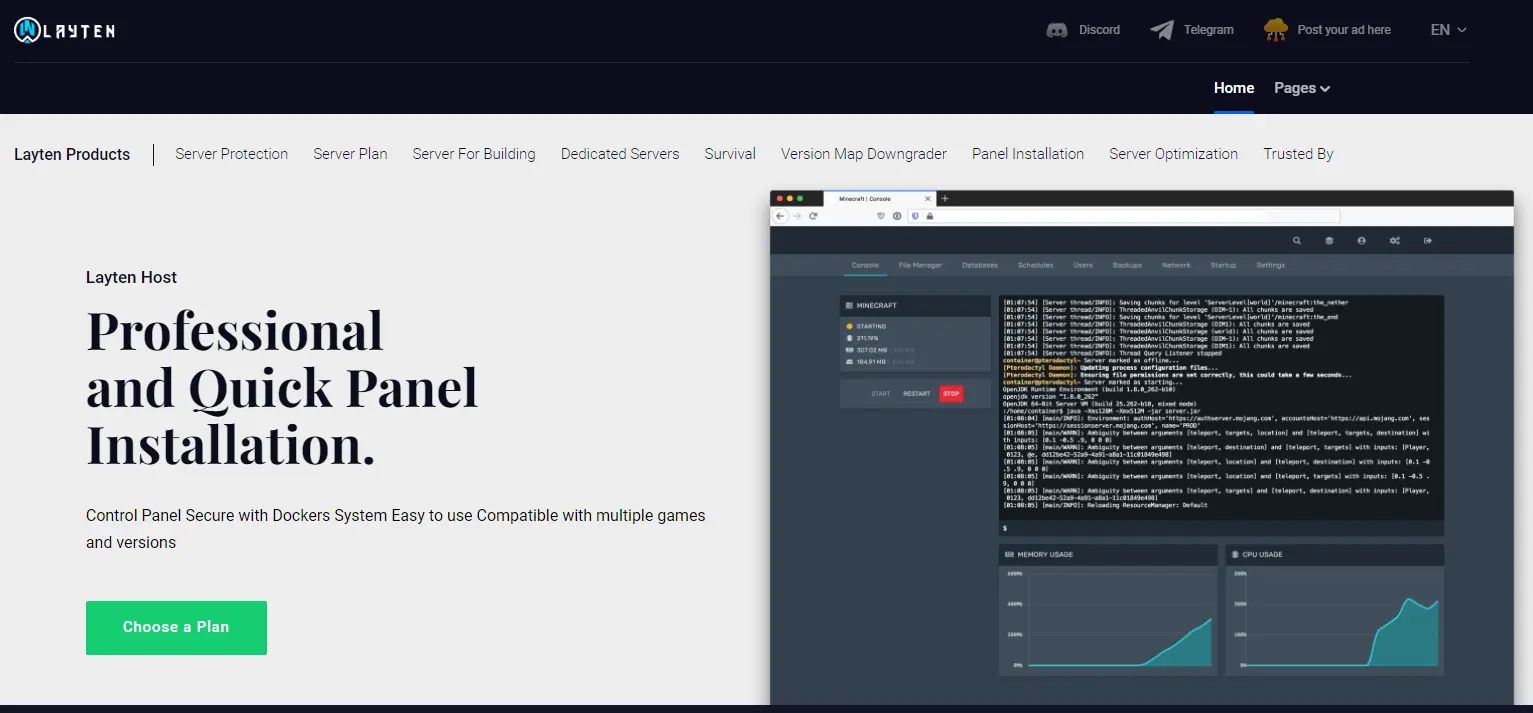Open the Discord link icon
This screenshot has width=1533, height=713.
pos(1057,30)
